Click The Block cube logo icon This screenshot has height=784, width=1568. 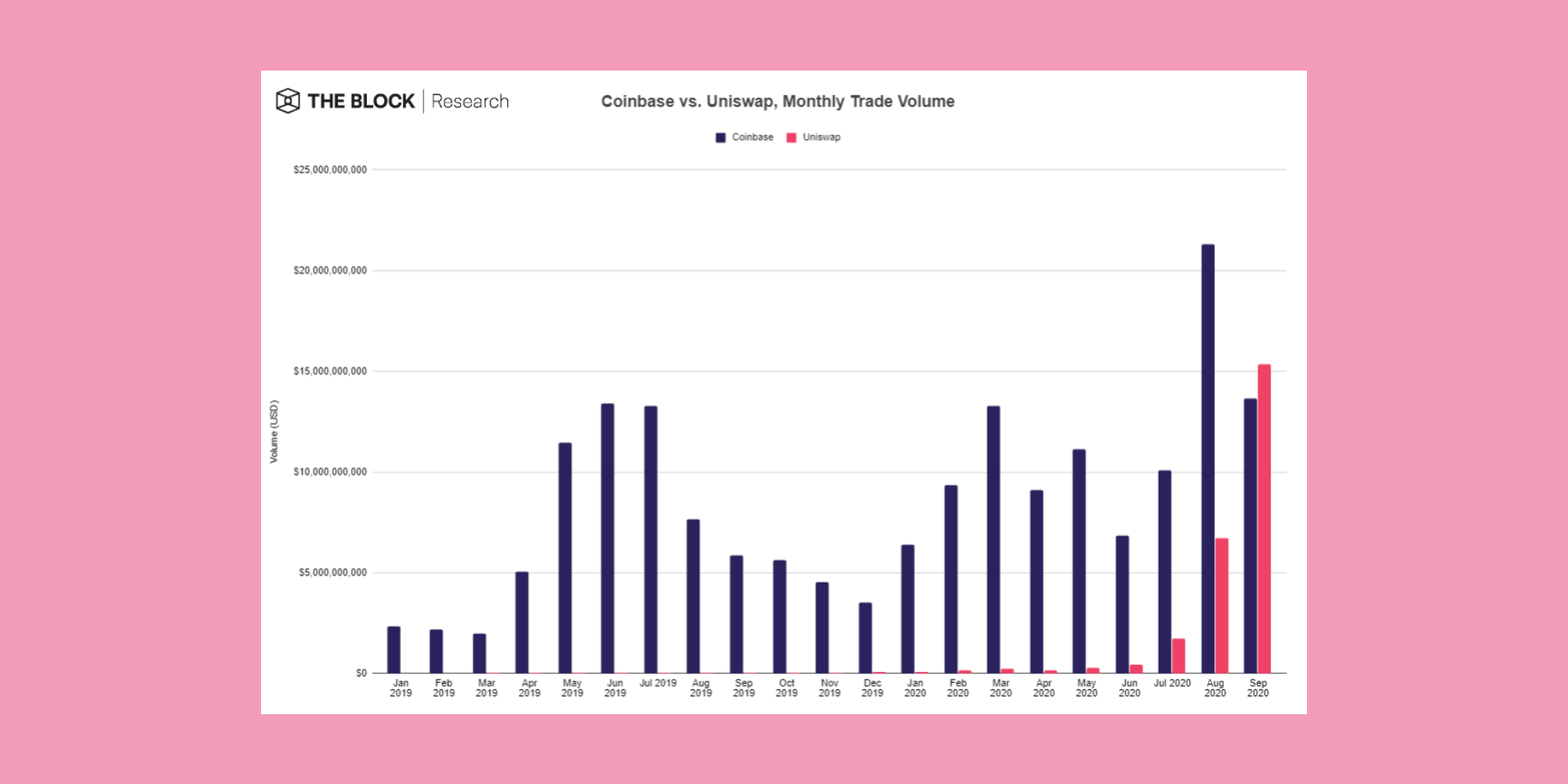(288, 100)
